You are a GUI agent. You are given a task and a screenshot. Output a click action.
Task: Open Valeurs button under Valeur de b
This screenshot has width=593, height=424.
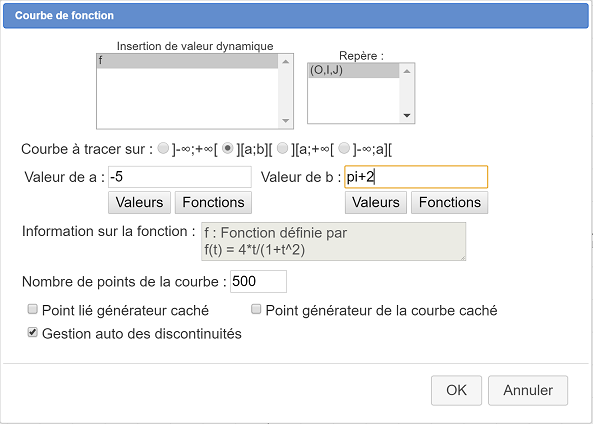pos(376,202)
